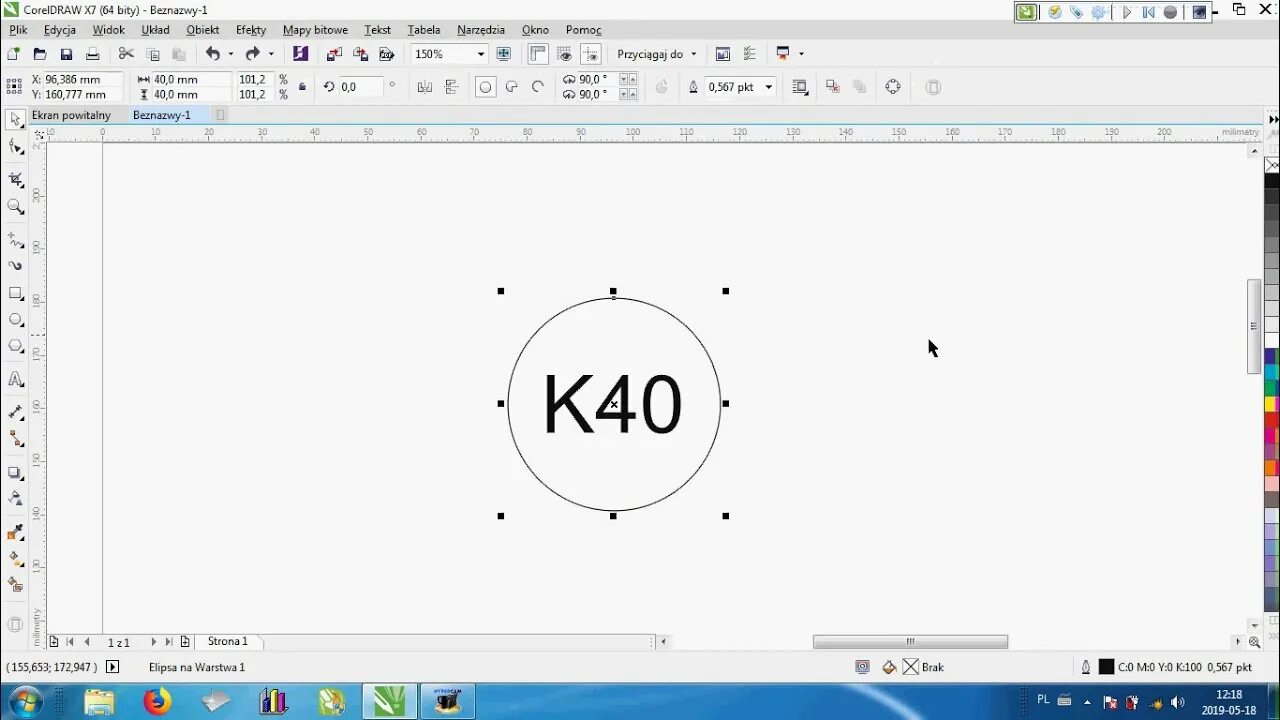Click the Undo icon
Image resolution: width=1280 pixels, height=720 pixels.
click(213, 53)
